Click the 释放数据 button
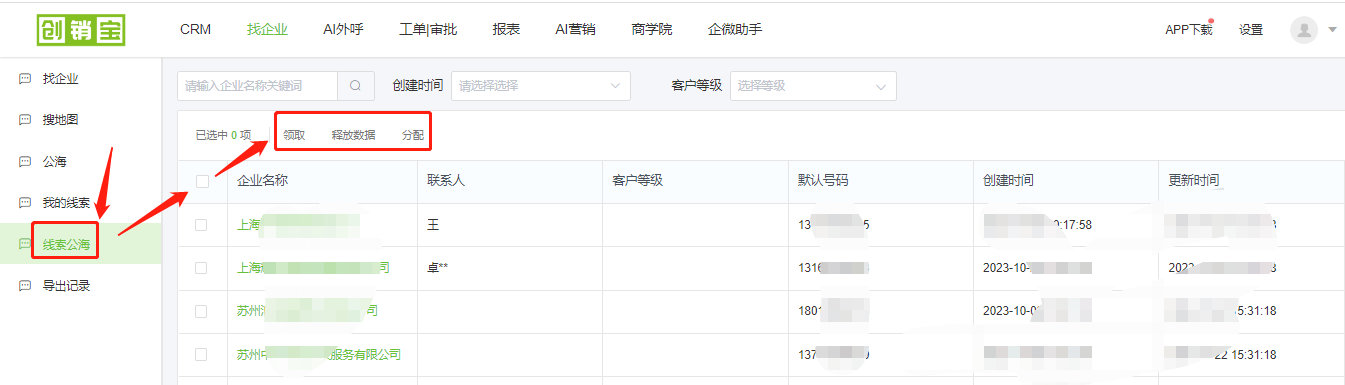The image size is (1345, 385). 354,135
